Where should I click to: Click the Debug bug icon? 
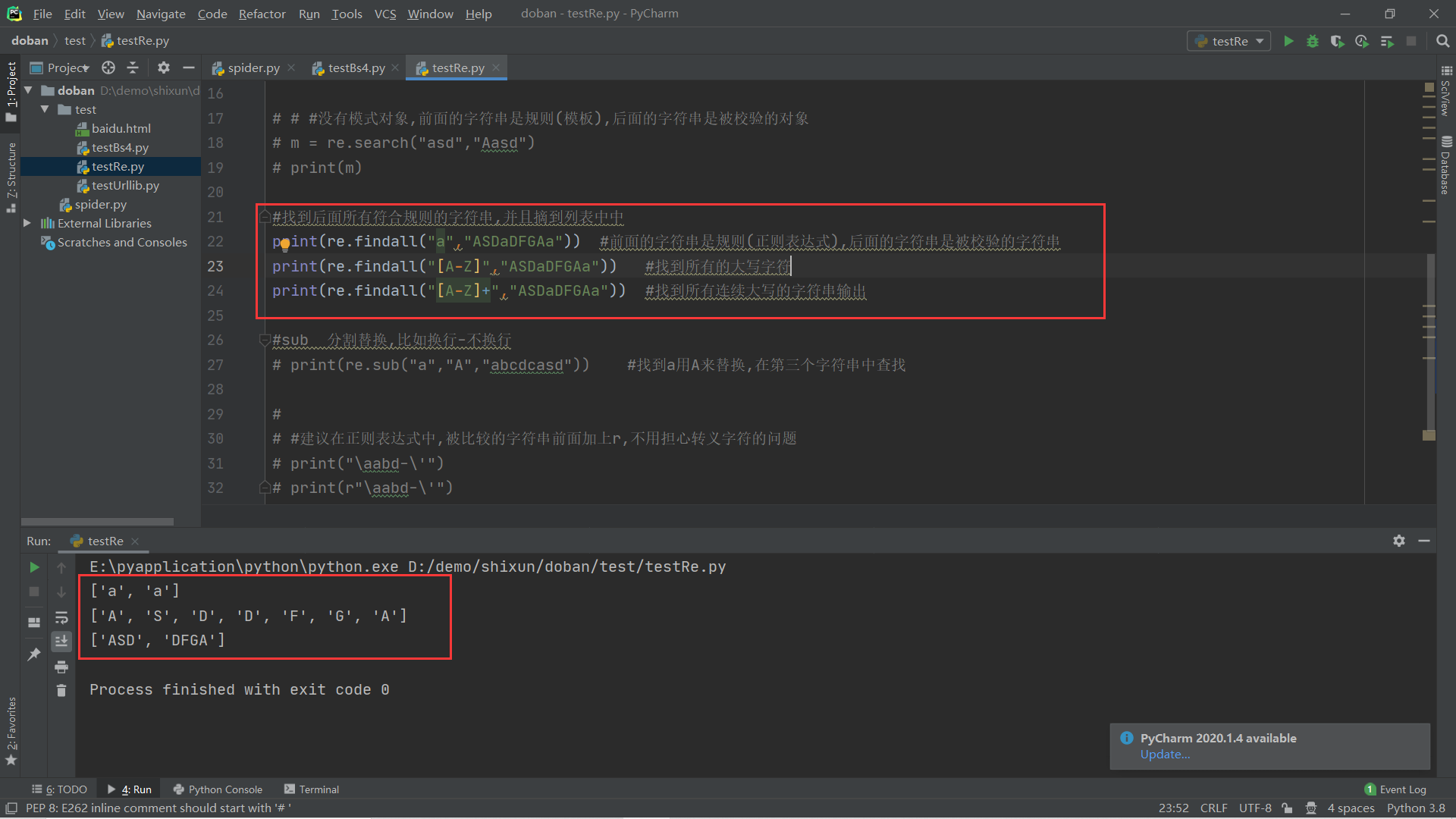coord(1313,41)
